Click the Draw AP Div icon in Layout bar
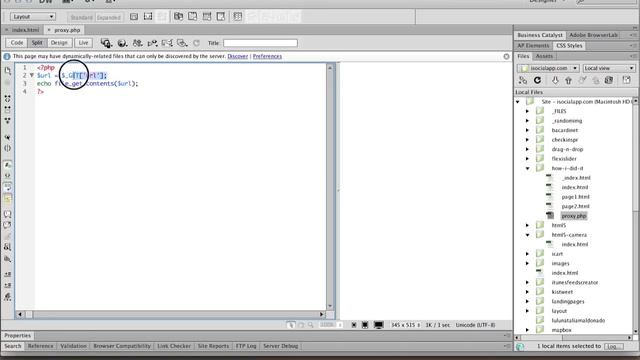Screen dimensions: 640x360 coord(148,17)
